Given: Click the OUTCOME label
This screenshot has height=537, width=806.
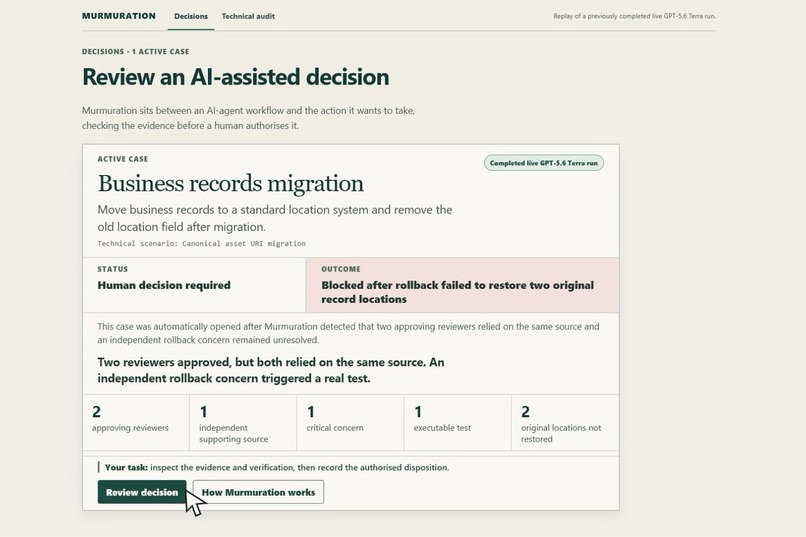Looking at the screenshot, I should pos(341,269).
